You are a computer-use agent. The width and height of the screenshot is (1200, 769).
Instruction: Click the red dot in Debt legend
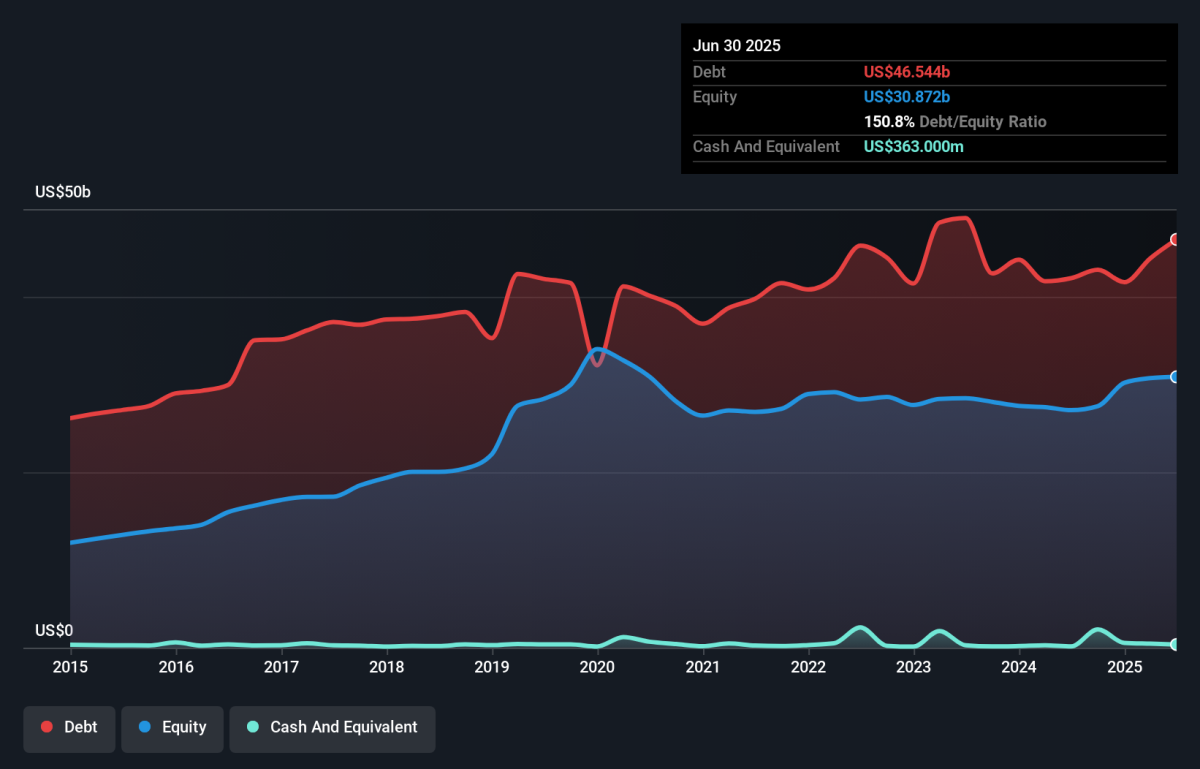[x=47, y=727]
